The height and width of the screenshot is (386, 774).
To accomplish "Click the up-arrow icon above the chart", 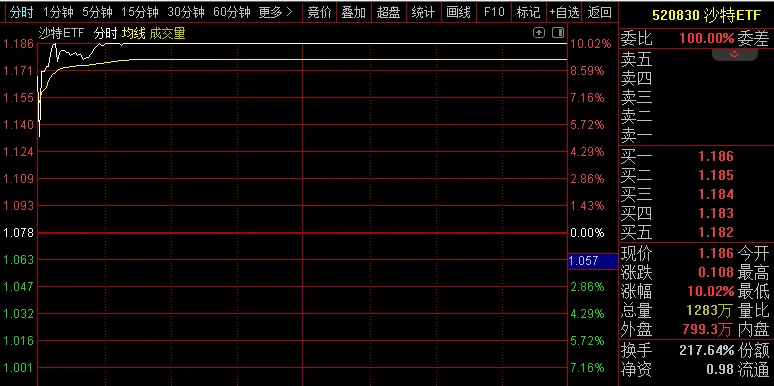I will pyautogui.click(x=539, y=33).
